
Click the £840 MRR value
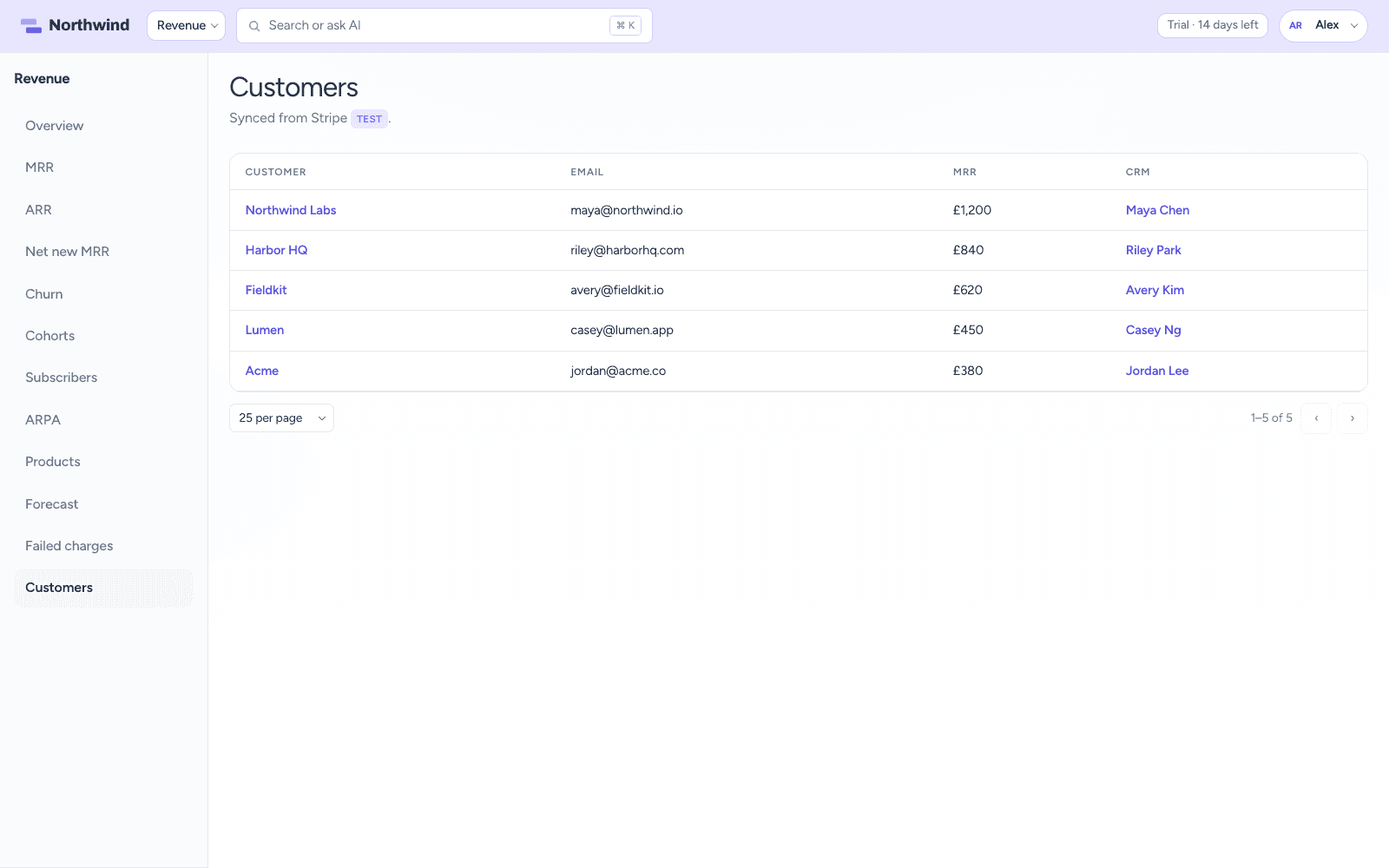pos(969,250)
